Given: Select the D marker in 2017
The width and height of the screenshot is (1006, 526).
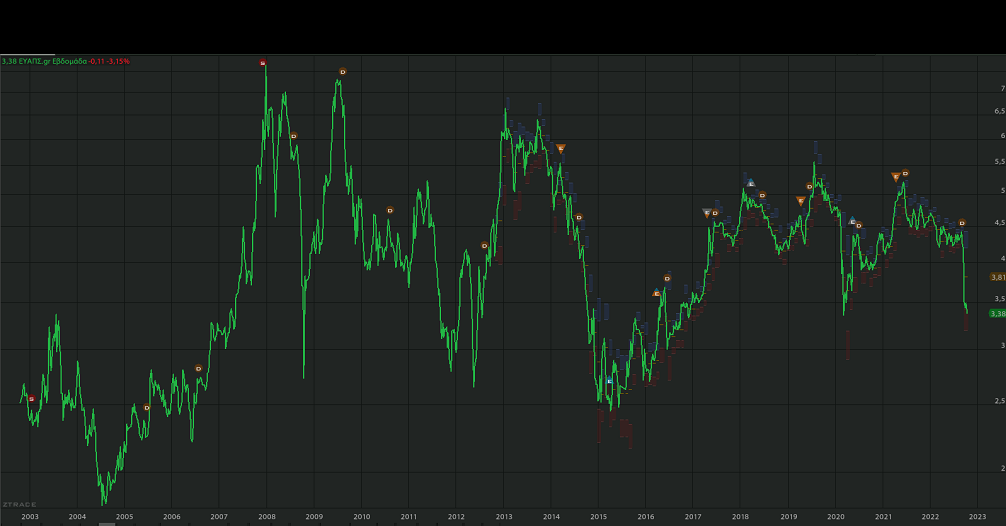Looking at the screenshot, I should pyautogui.click(x=715, y=213).
